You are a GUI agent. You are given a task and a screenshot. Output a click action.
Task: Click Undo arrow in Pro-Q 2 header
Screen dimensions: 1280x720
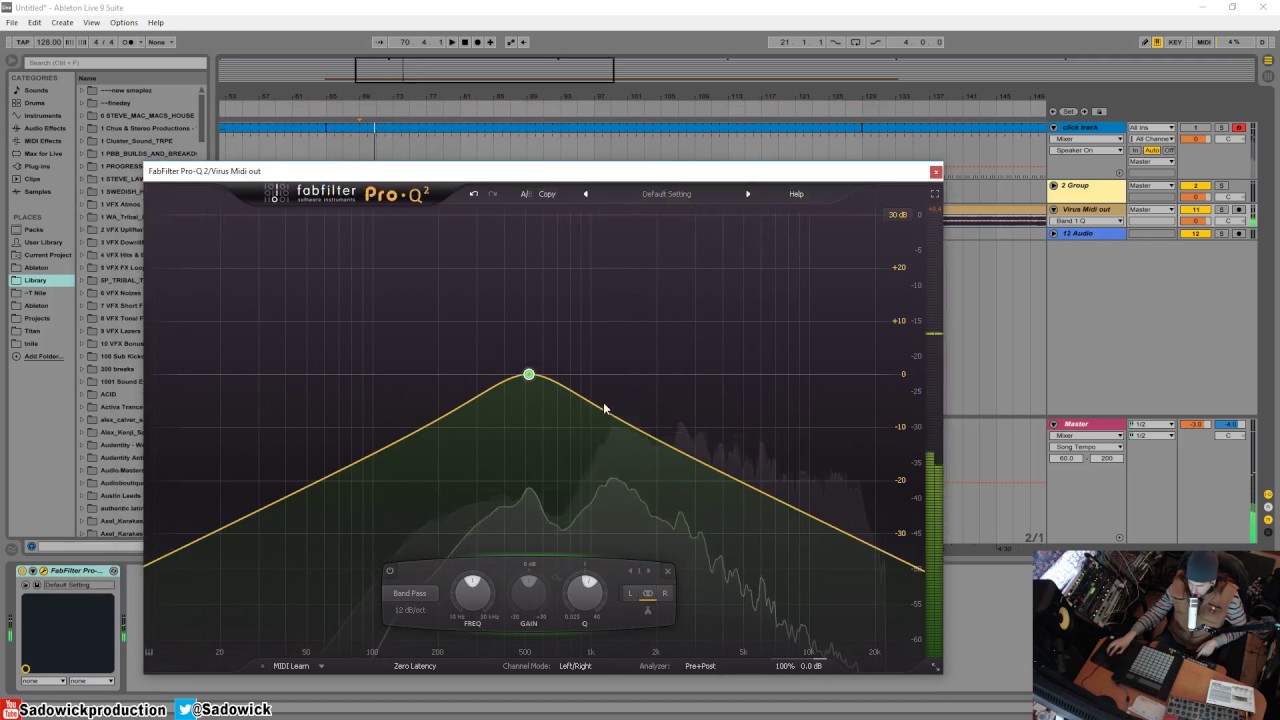coord(474,194)
